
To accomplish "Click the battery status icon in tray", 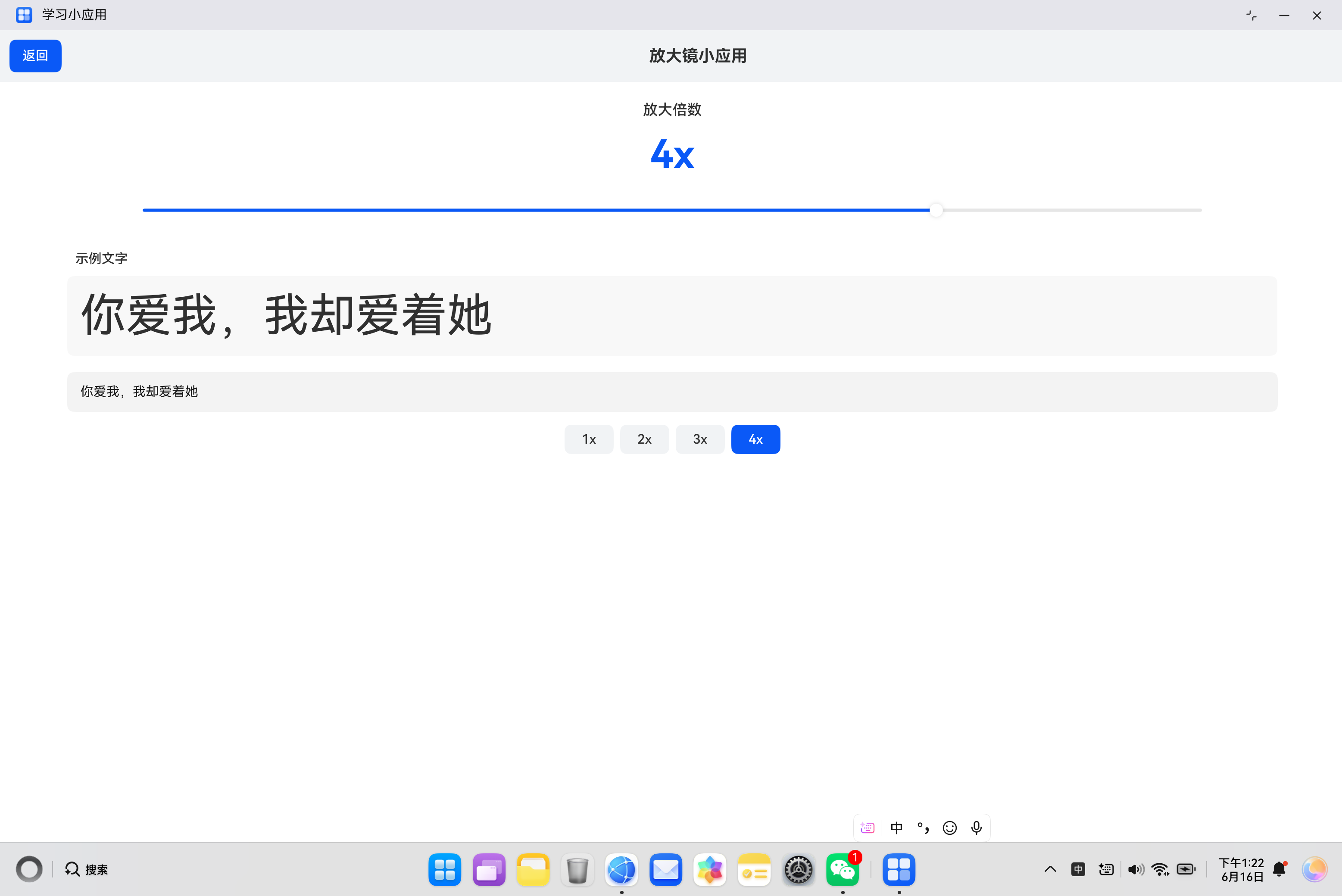I will pos(1186,869).
